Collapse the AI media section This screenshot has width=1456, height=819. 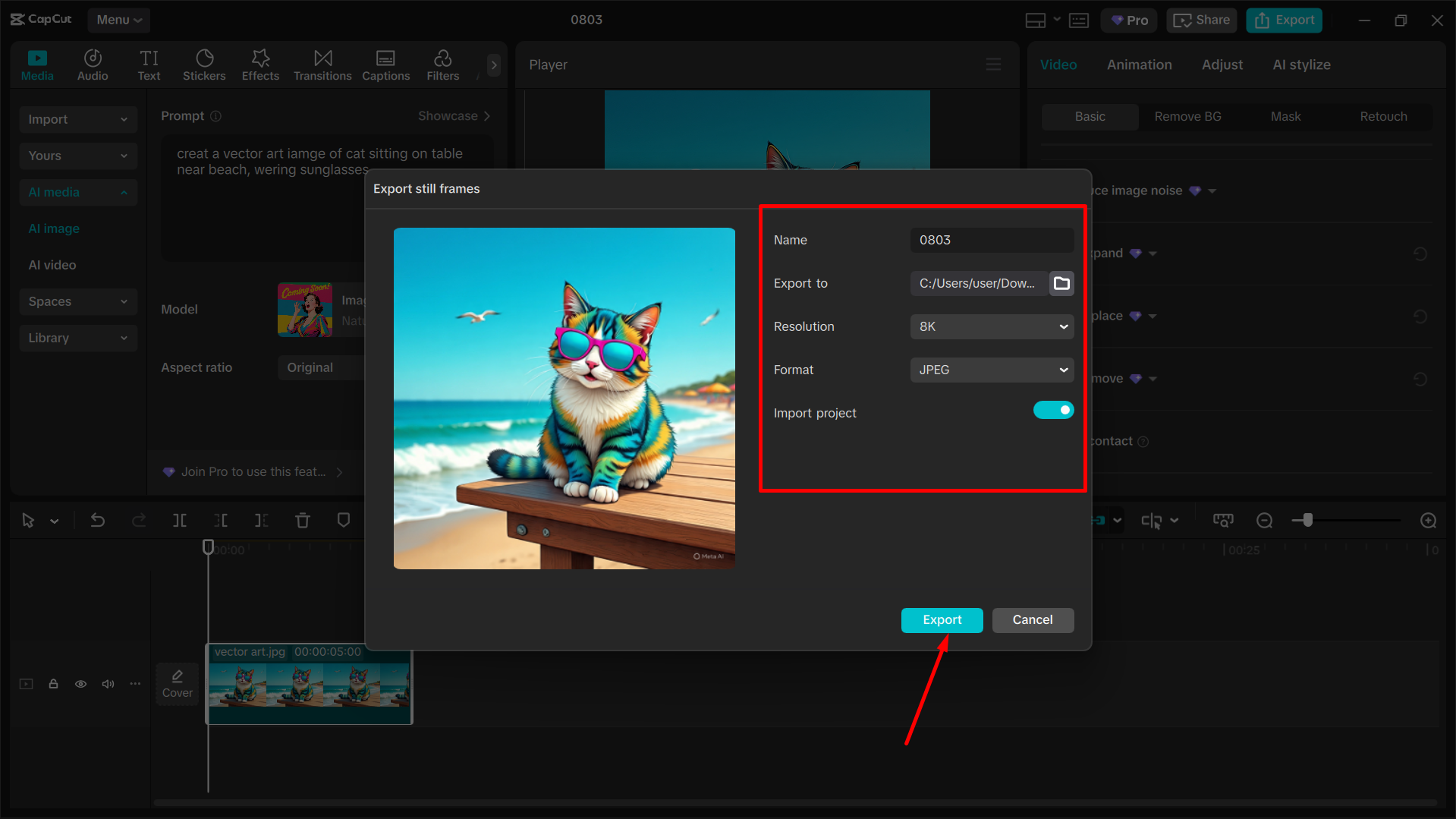tap(123, 192)
